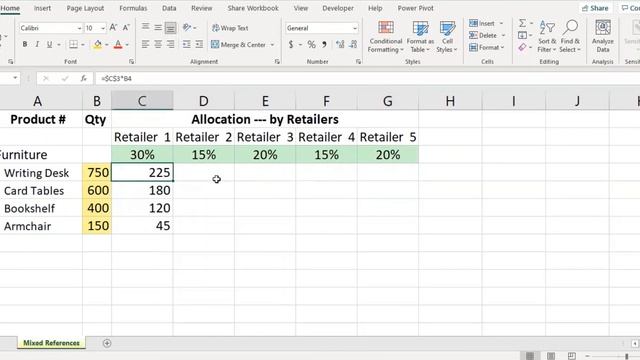Center text horizontally
The image size is (640, 360).
click(x=158, y=44)
